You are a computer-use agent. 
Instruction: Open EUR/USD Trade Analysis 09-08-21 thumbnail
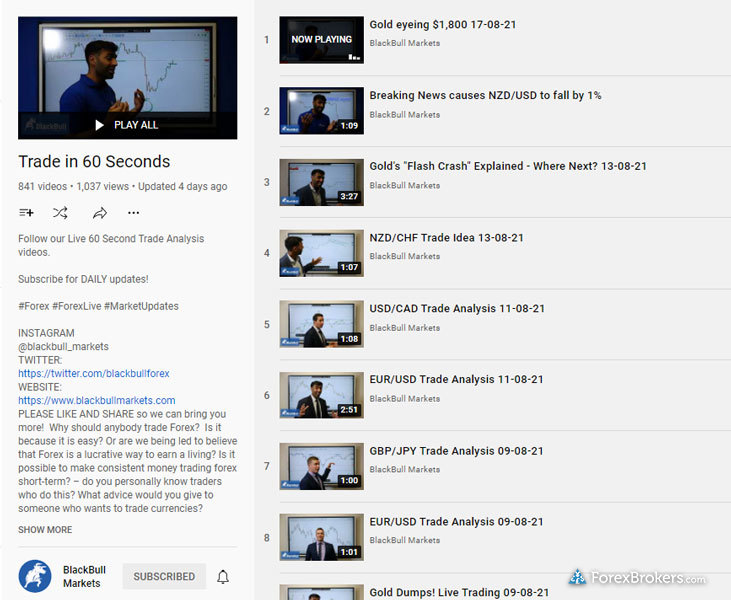pos(321,537)
